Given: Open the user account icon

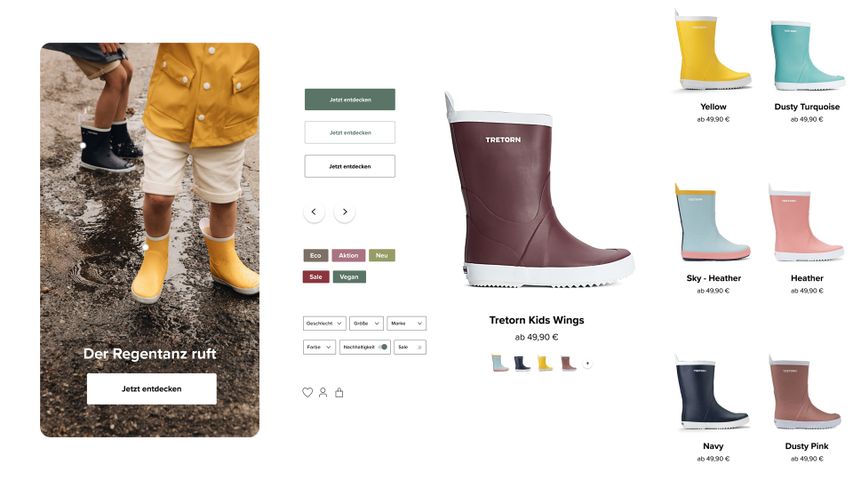Looking at the screenshot, I should pos(323,392).
